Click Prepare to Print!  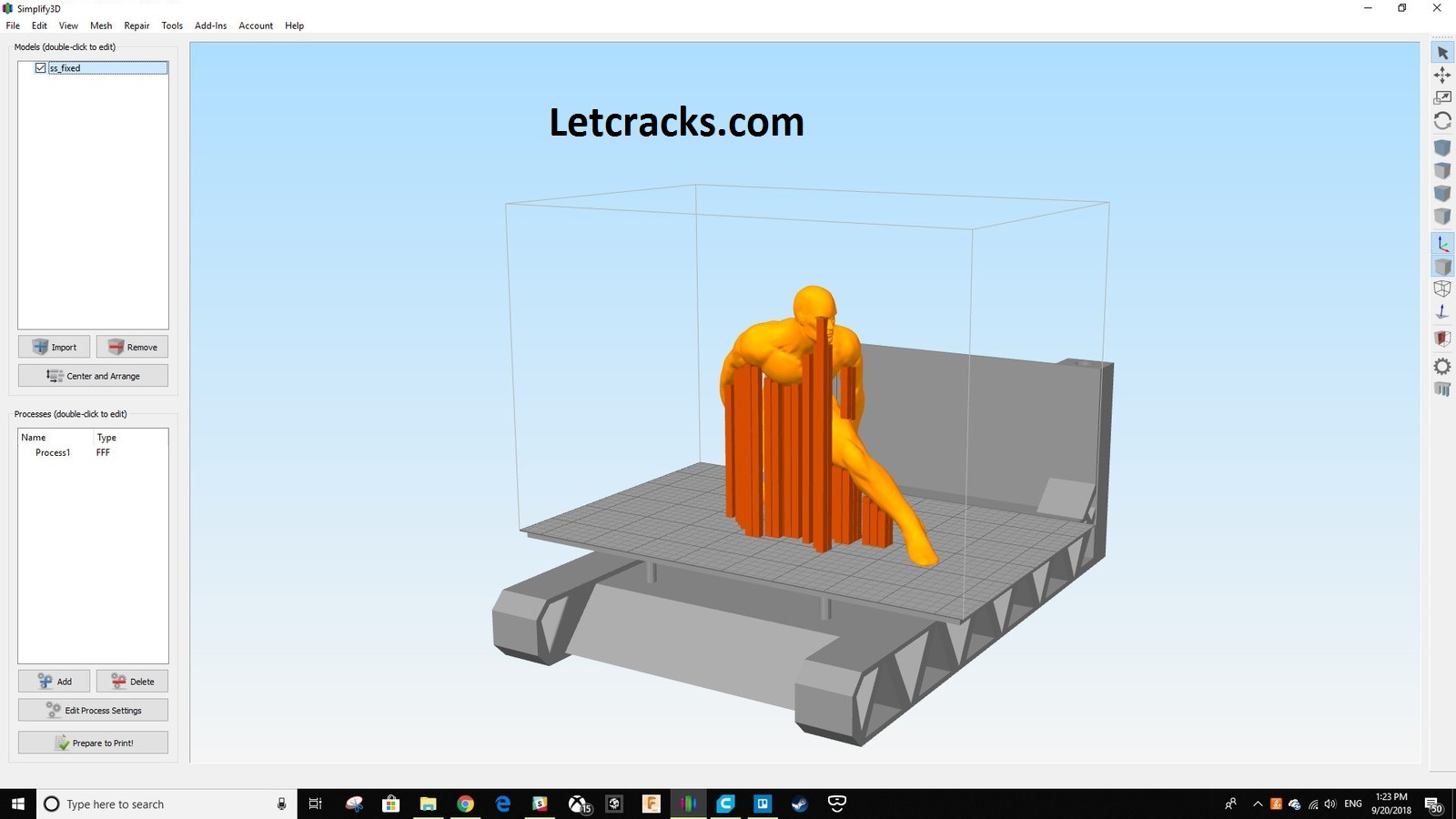coord(93,743)
